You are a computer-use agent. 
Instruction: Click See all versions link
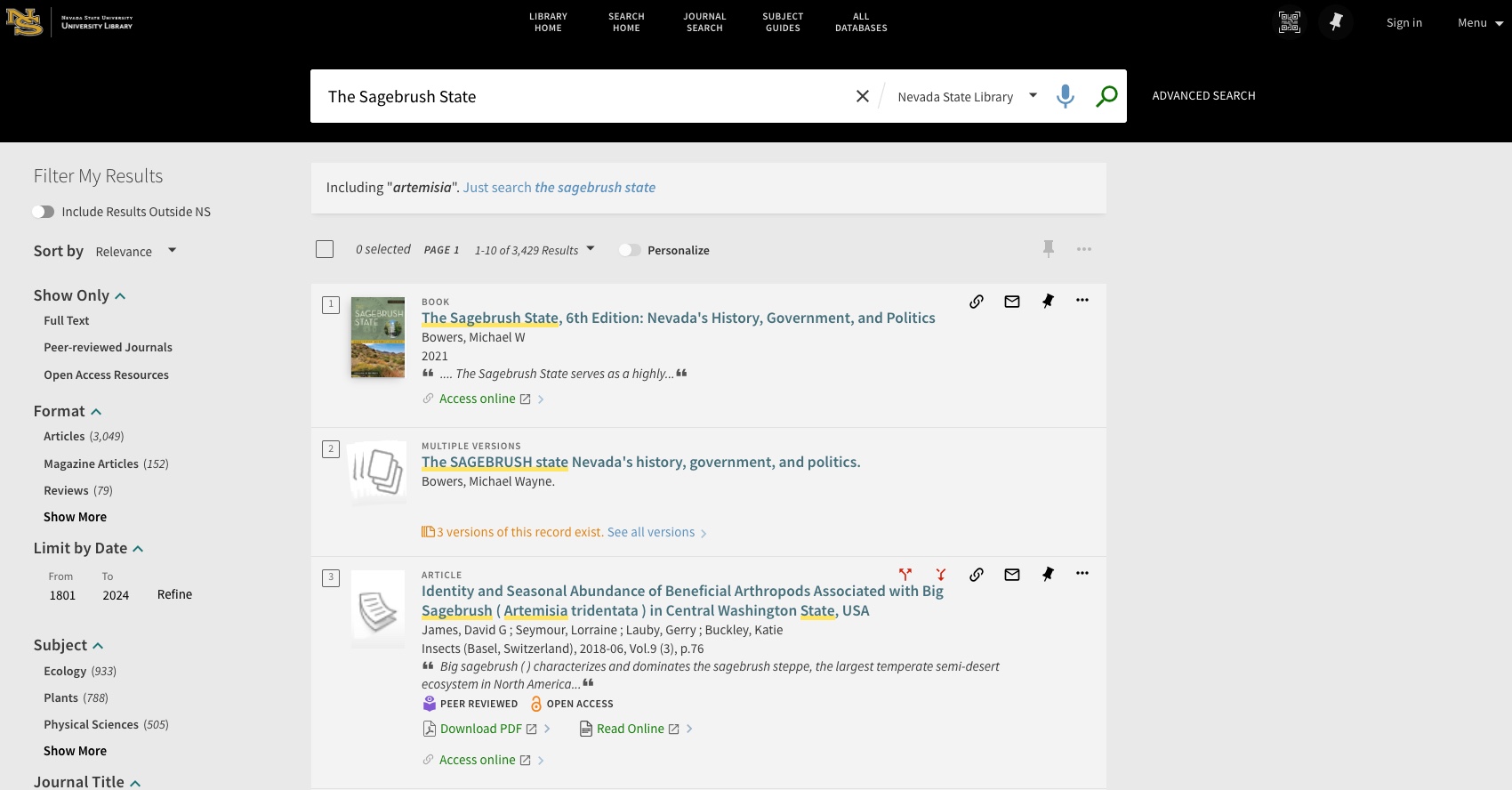[x=655, y=532]
